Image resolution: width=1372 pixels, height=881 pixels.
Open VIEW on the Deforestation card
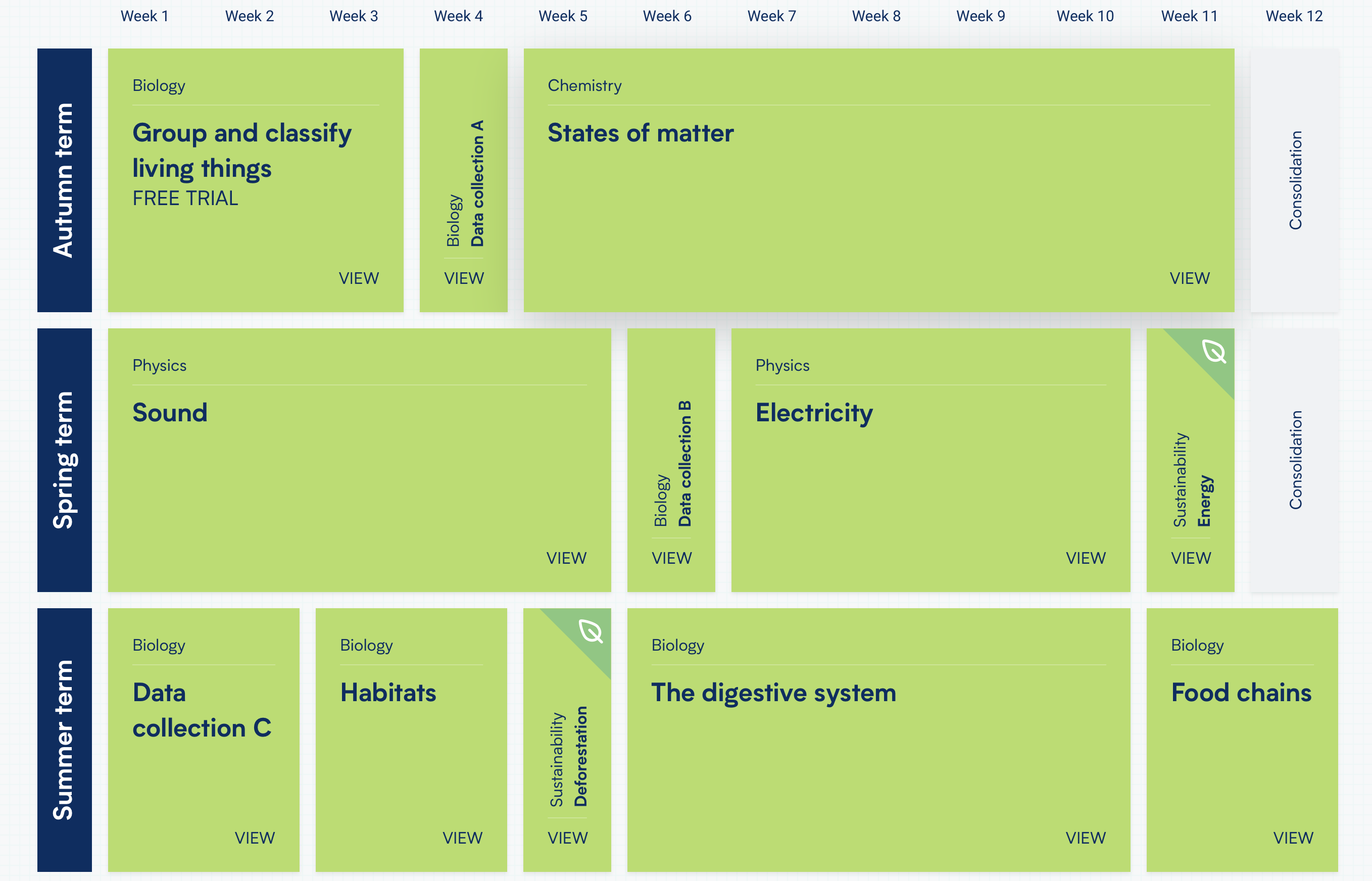(567, 838)
